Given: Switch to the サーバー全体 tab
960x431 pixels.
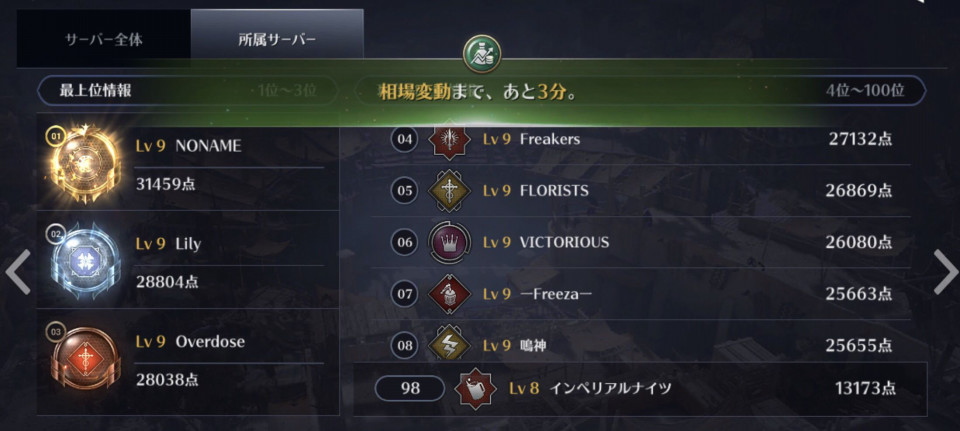Looking at the screenshot, I should point(103,39).
